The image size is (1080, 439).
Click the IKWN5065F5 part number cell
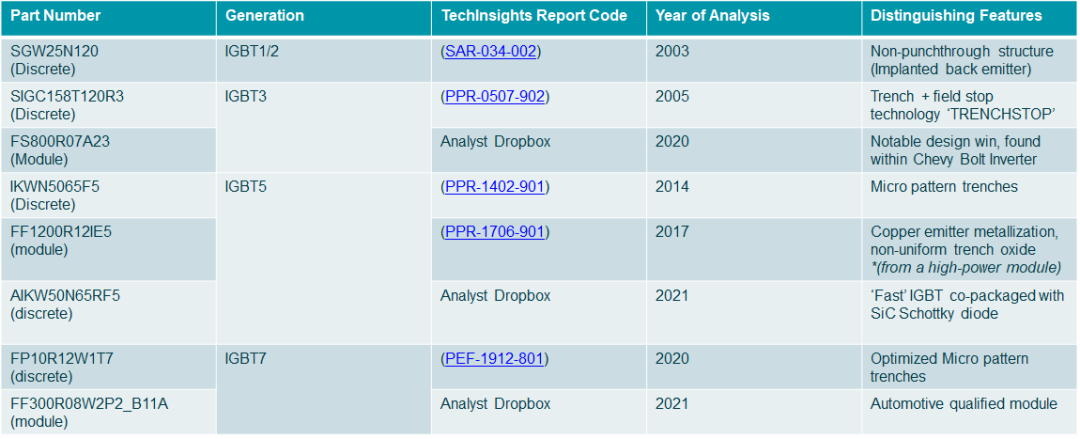point(55,194)
